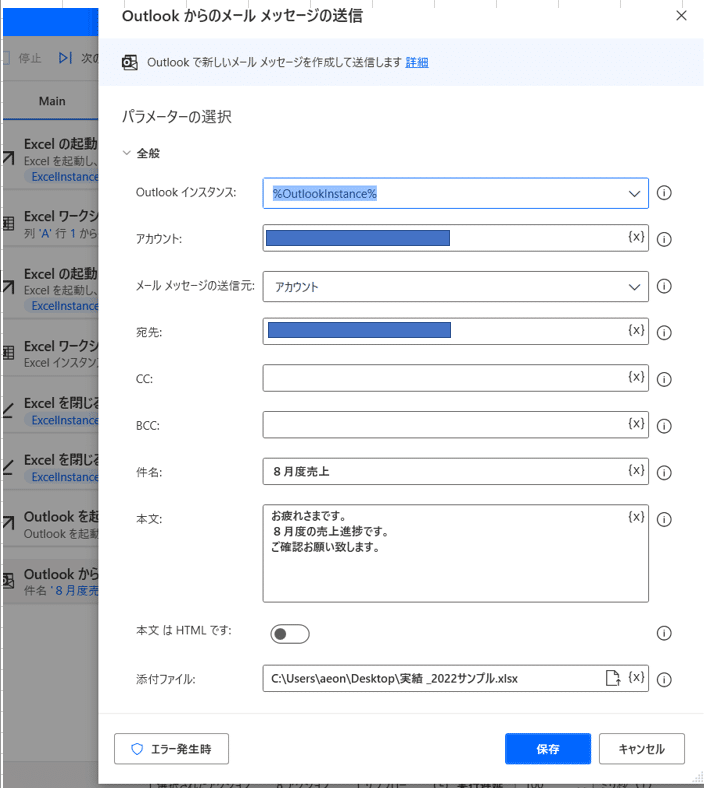Open the 詳細 link
Viewport: 704px width, 788px height.
417,63
